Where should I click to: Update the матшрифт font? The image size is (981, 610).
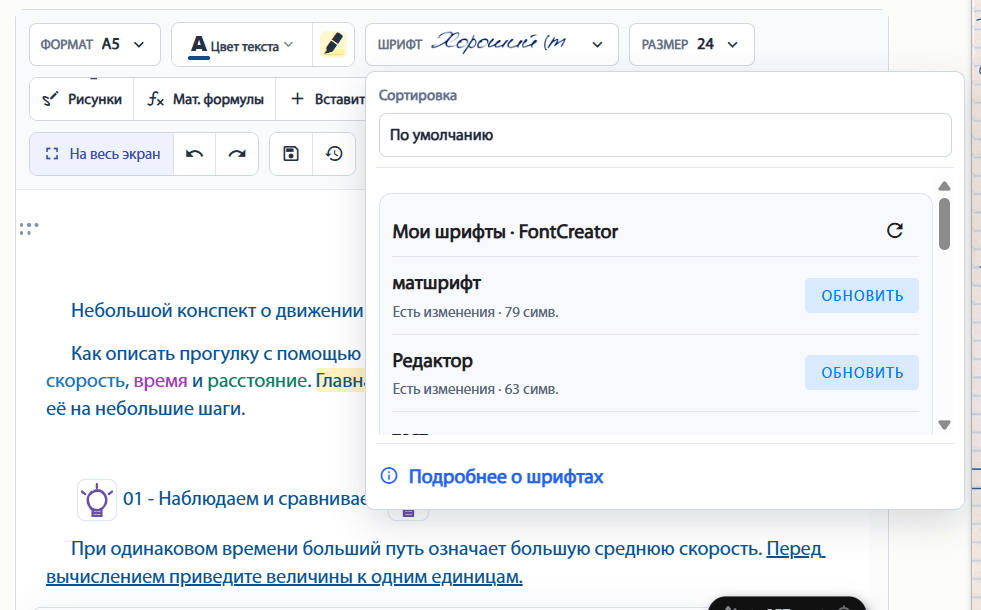862,295
